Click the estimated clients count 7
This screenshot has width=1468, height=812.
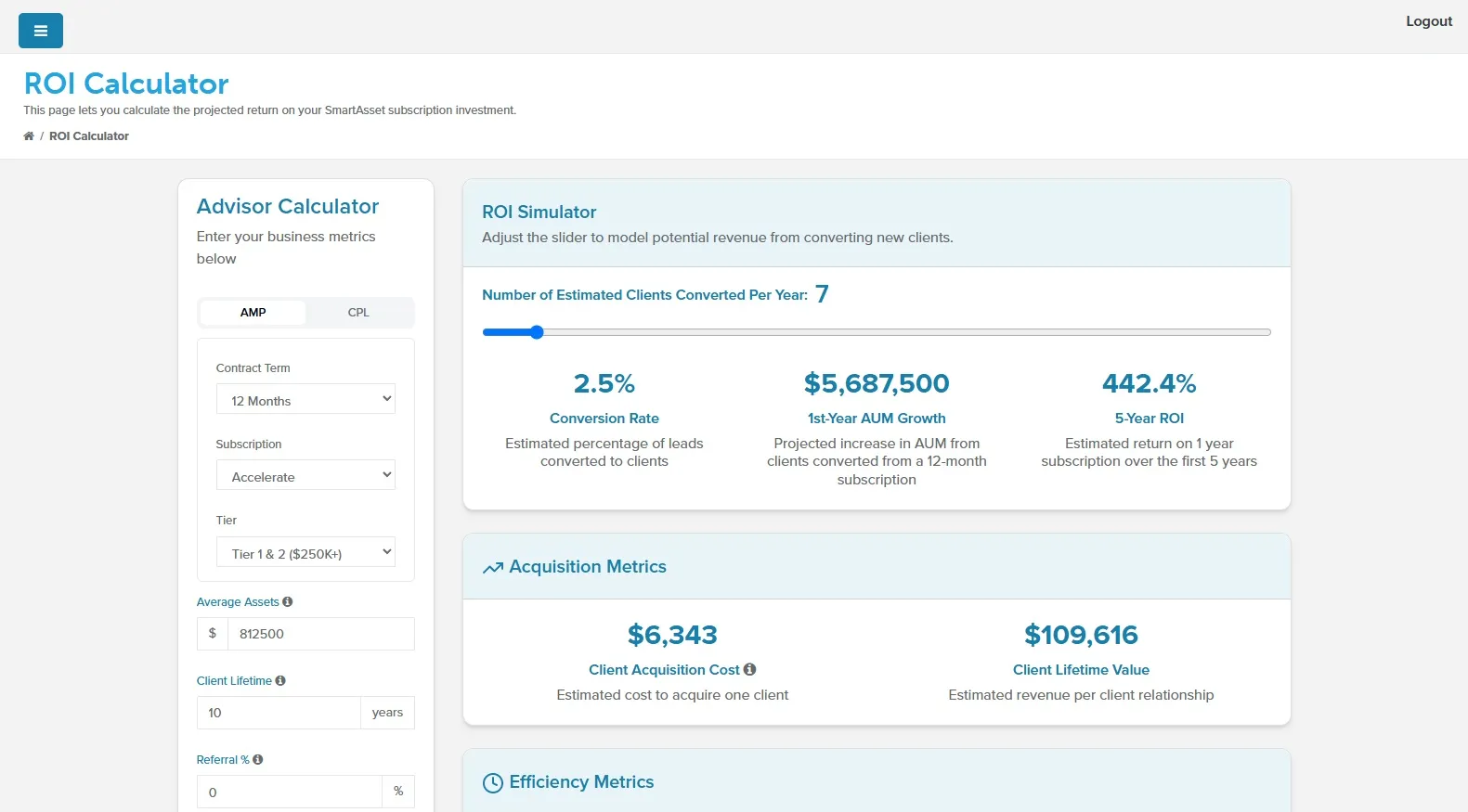(822, 294)
